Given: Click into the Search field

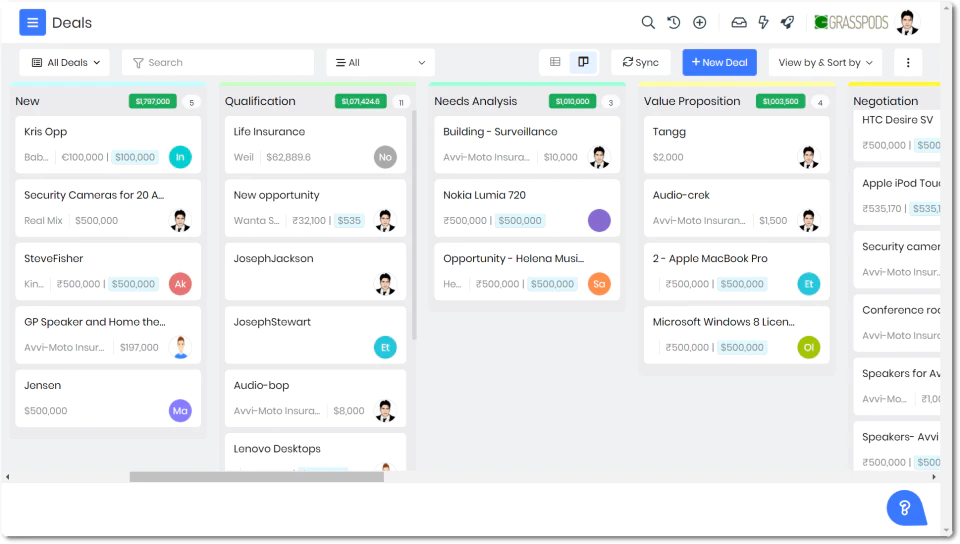Looking at the screenshot, I should point(218,62).
